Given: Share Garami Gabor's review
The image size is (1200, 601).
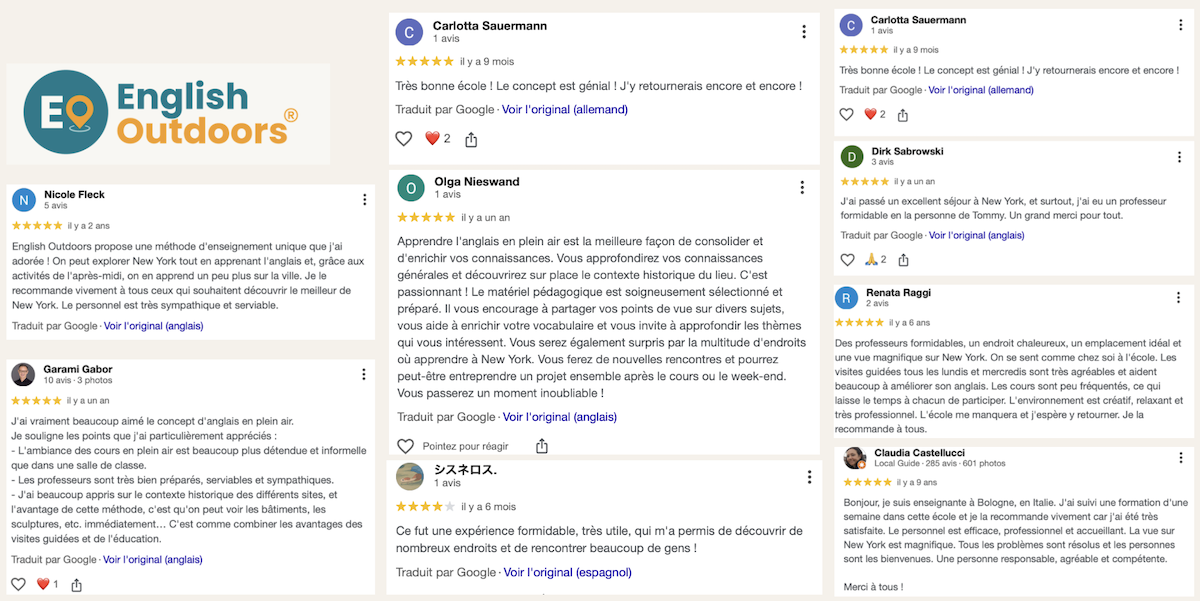Looking at the screenshot, I should (77, 584).
